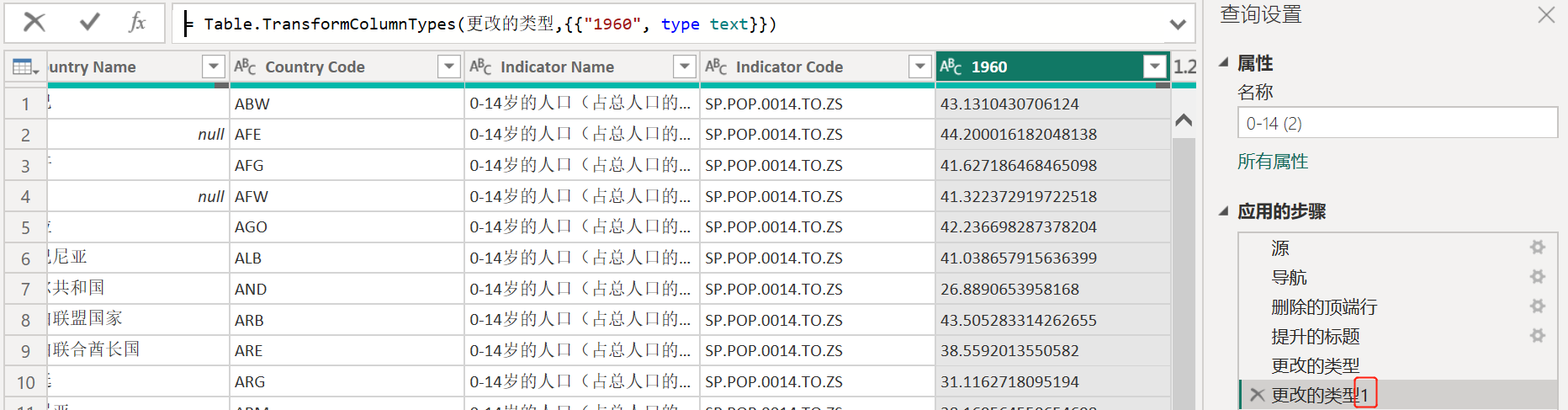Open settings gear for 源 step

tap(1537, 248)
